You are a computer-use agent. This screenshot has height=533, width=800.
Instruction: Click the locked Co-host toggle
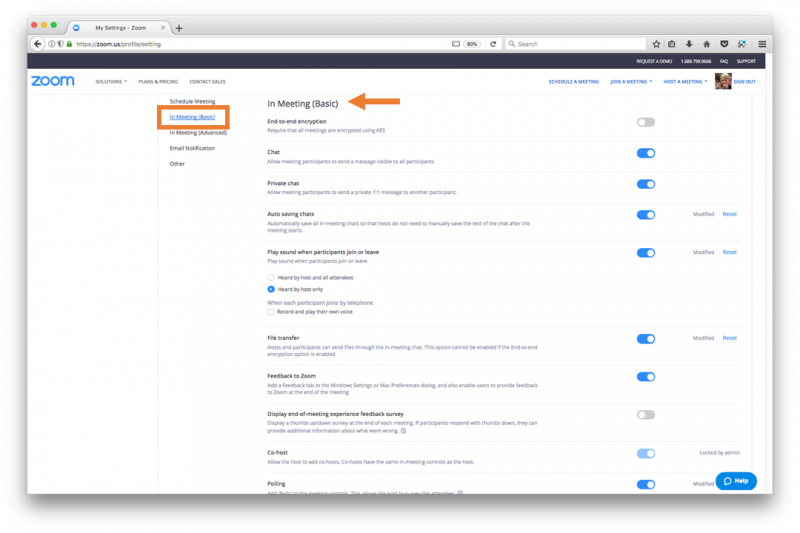(645, 453)
